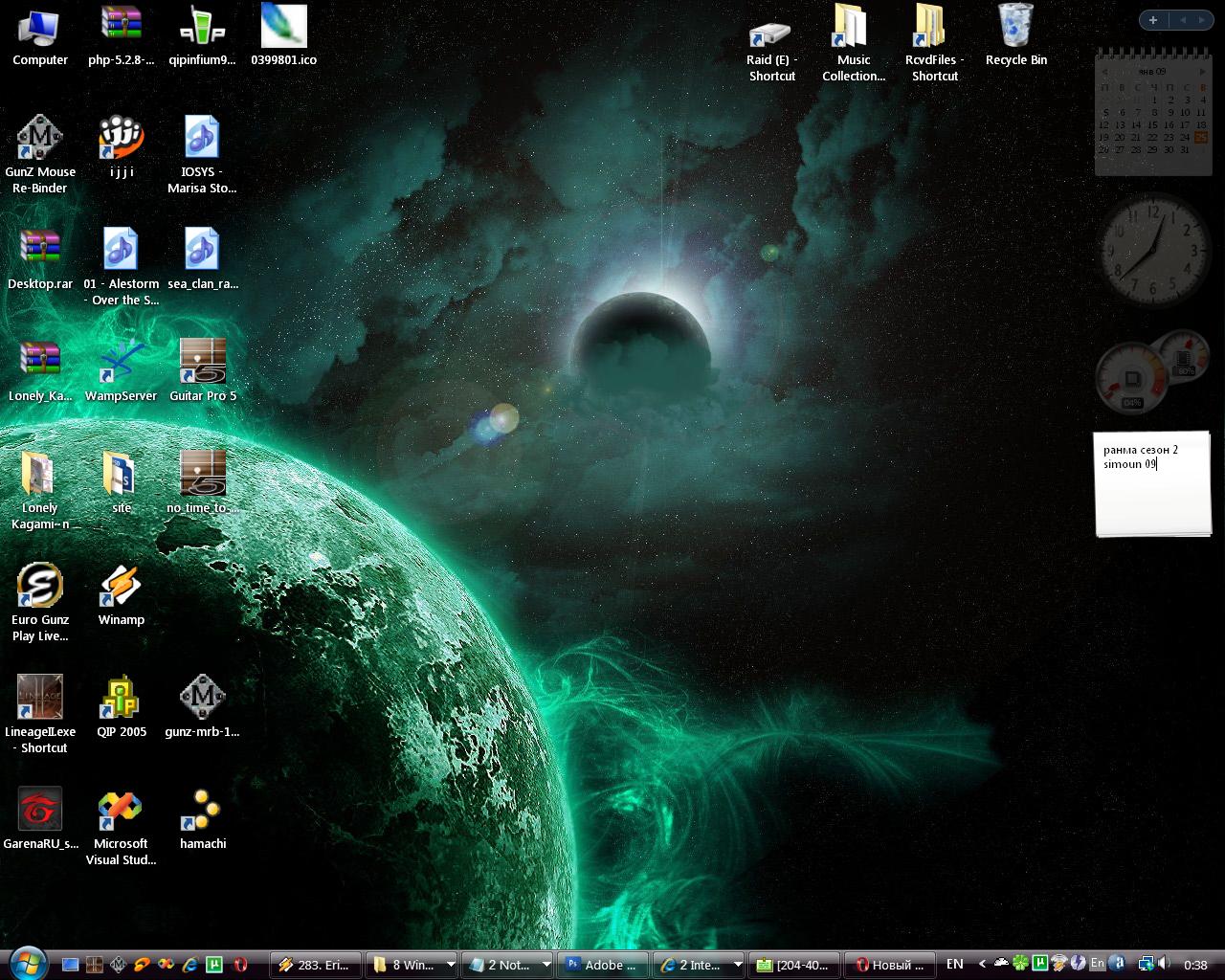
Task: Select the sea_clan_ra audio file
Action: tap(202, 259)
